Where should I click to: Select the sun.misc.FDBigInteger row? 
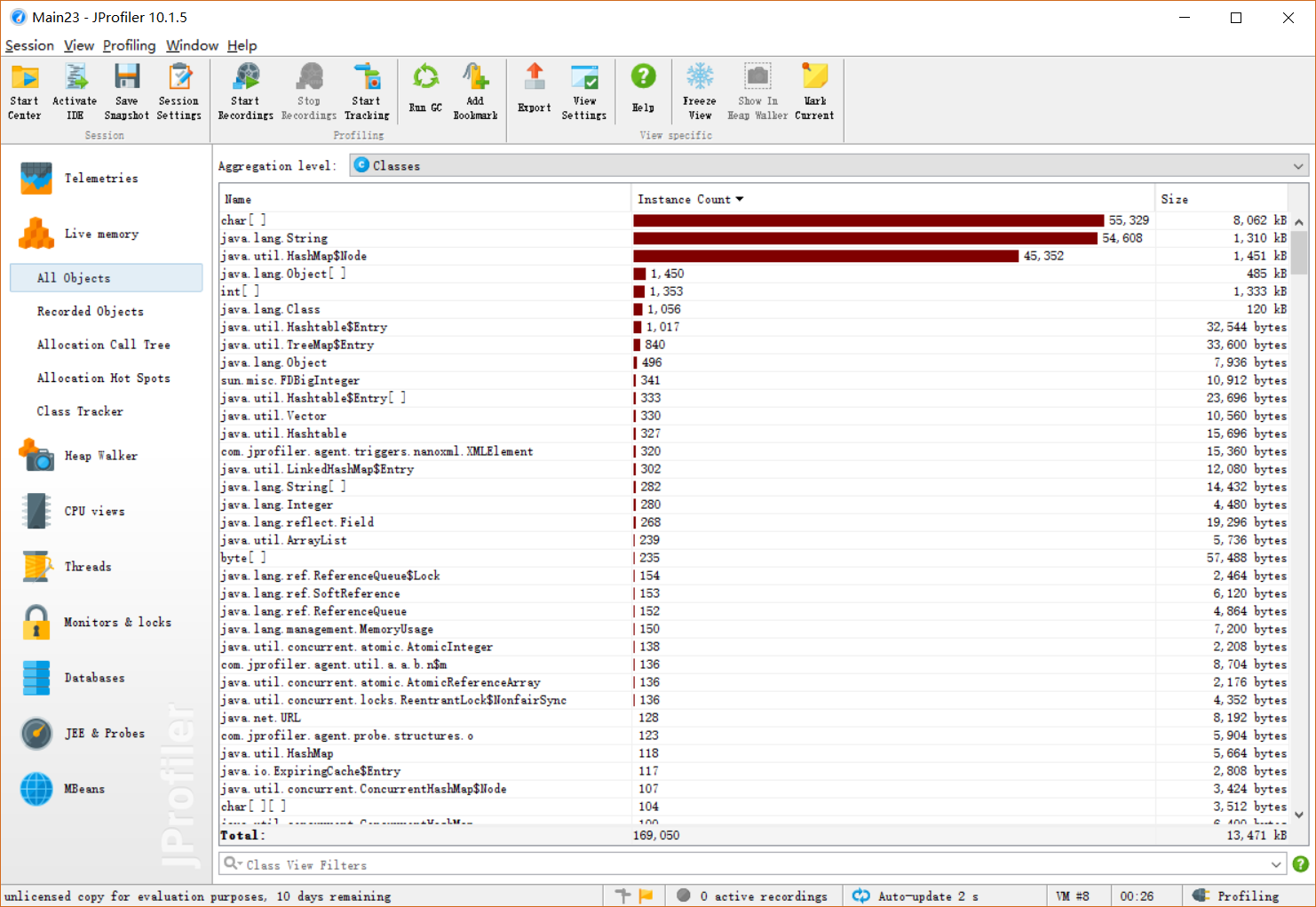(x=754, y=380)
